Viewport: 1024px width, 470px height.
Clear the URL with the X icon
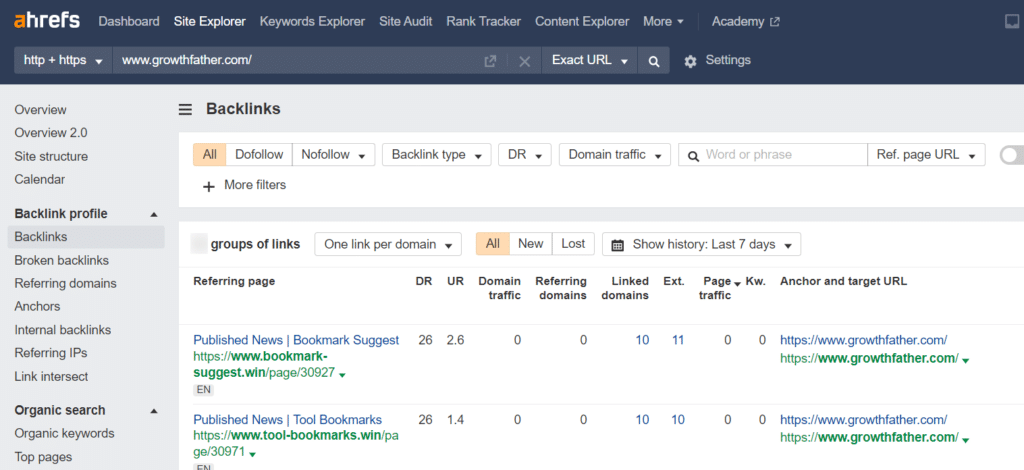click(x=524, y=61)
